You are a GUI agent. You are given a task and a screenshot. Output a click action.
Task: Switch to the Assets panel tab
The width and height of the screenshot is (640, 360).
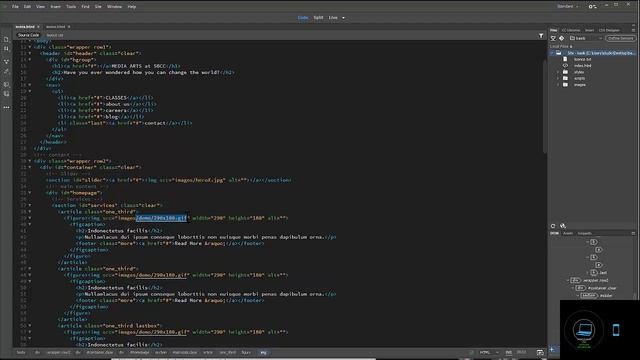pyautogui.click(x=568, y=233)
